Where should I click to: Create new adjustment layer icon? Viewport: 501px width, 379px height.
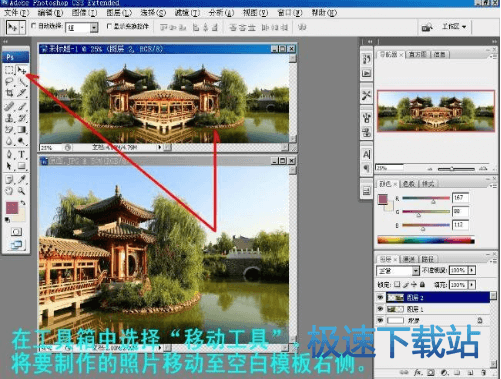click(444, 372)
